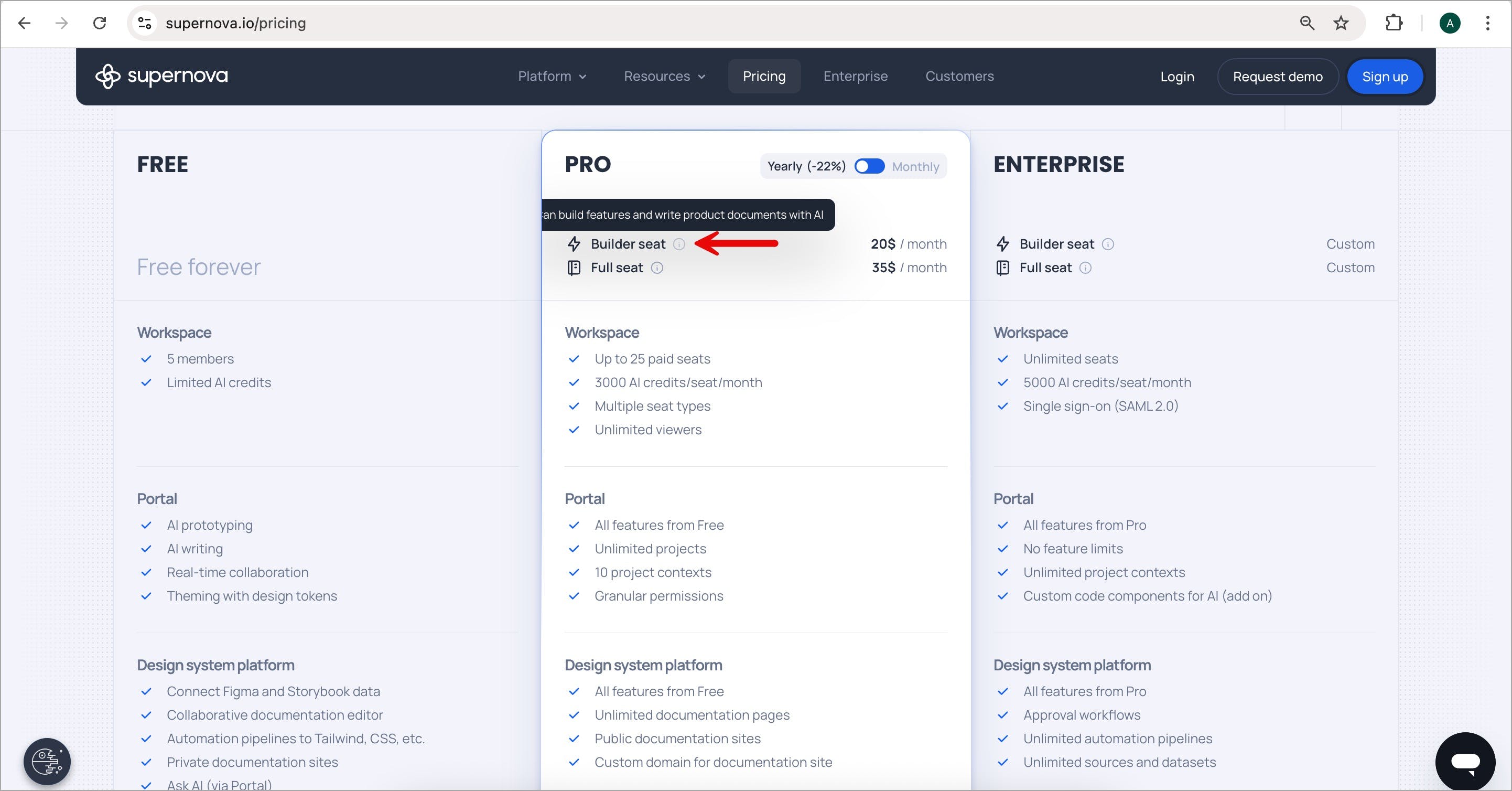Click Pro Builder seat info icon

point(679,244)
